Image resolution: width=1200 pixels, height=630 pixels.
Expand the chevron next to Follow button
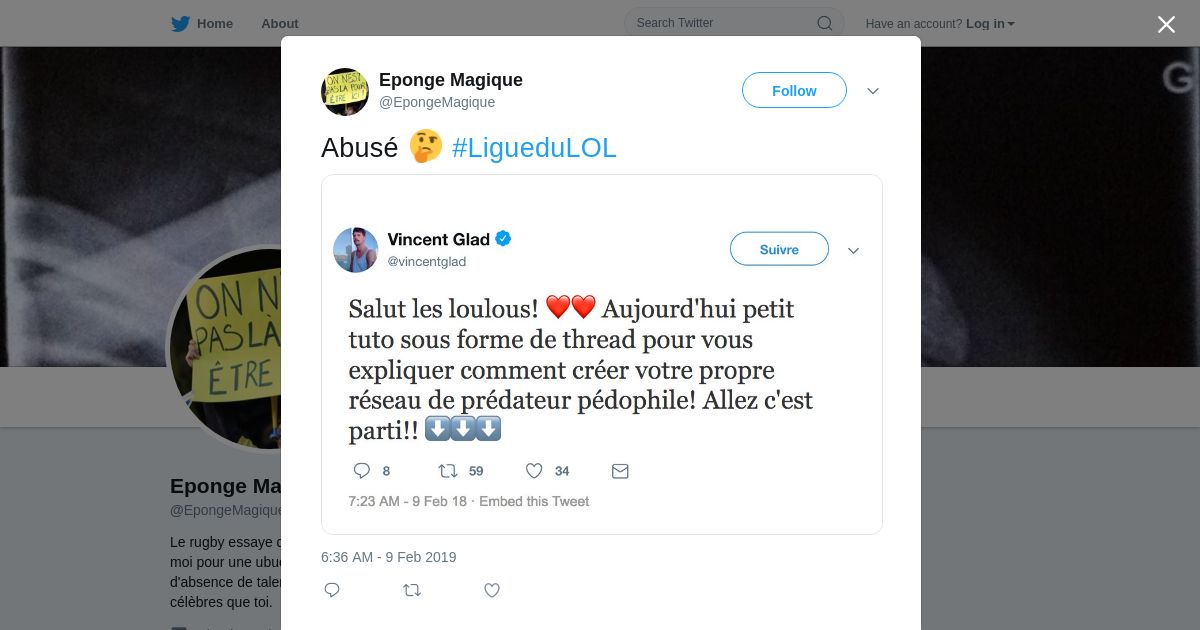[872, 91]
